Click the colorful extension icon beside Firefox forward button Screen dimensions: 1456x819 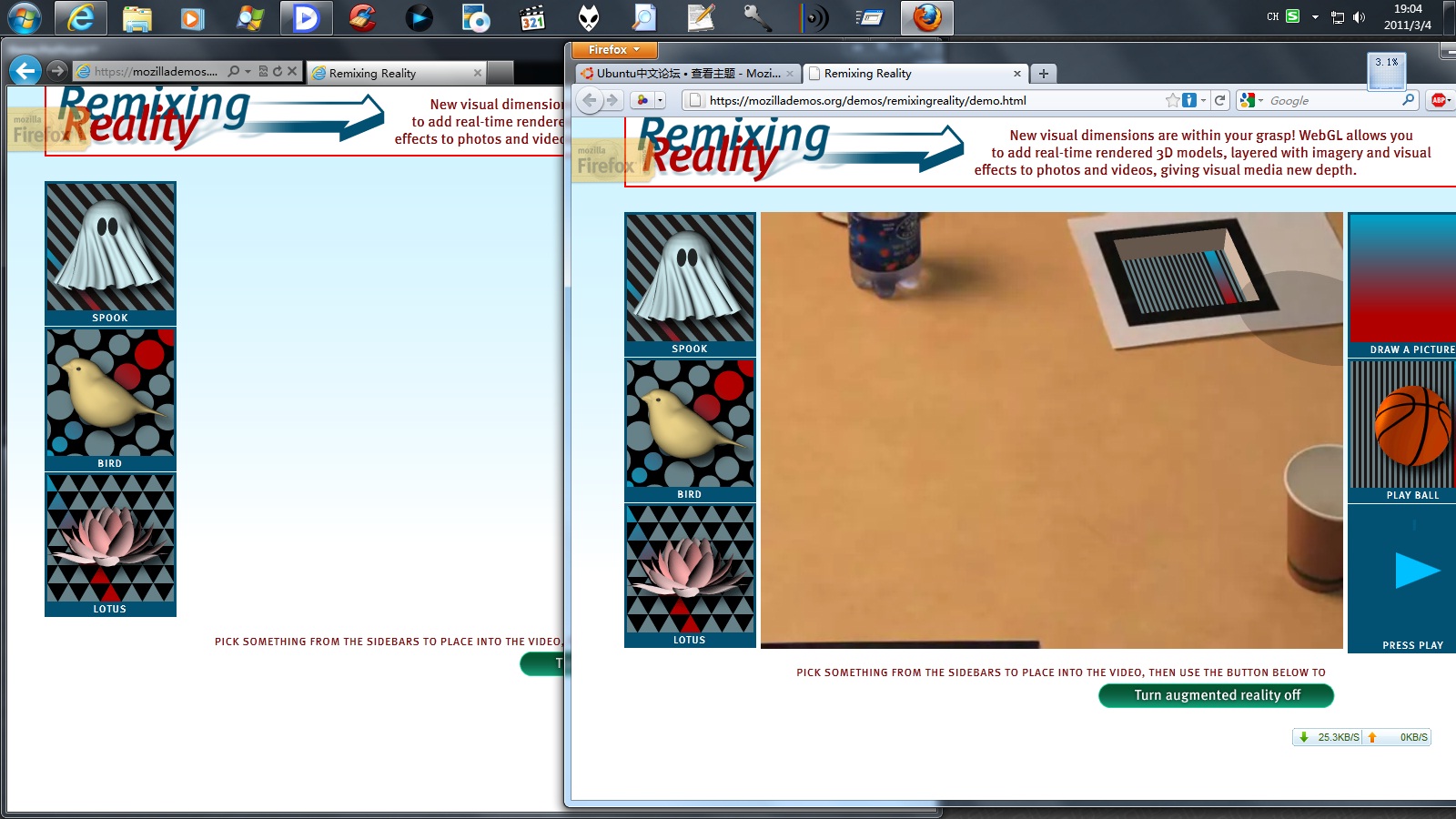click(x=642, y=100)
